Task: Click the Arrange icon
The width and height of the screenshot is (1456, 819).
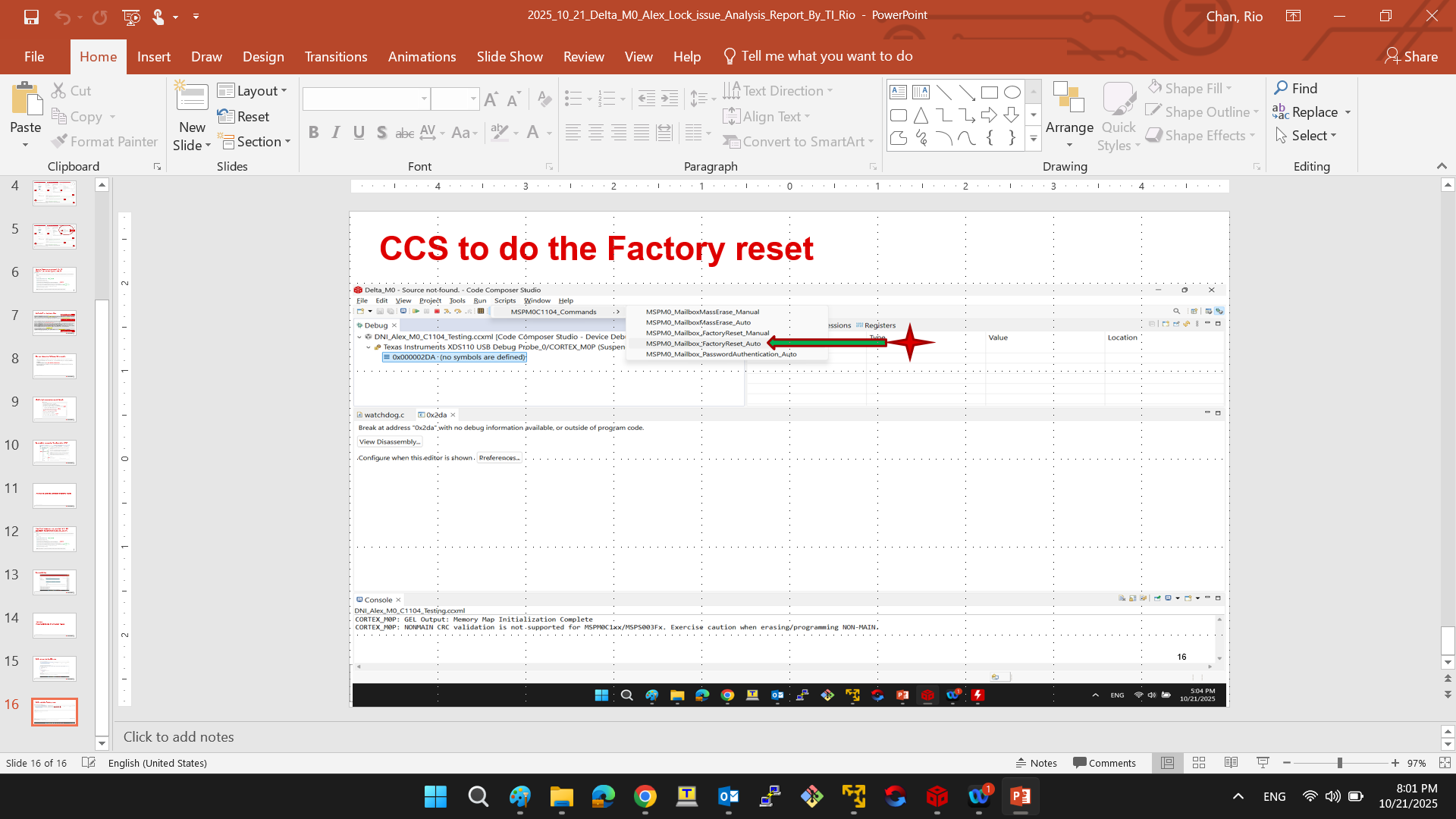Action: point(1069,100)
